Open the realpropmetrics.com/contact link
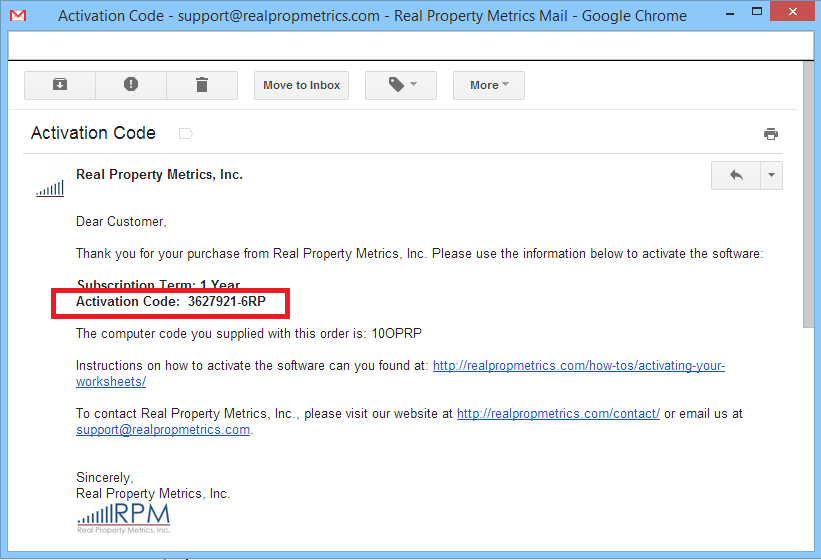The width and height of the screenshot is (821, 560). (x=558, y=413)
